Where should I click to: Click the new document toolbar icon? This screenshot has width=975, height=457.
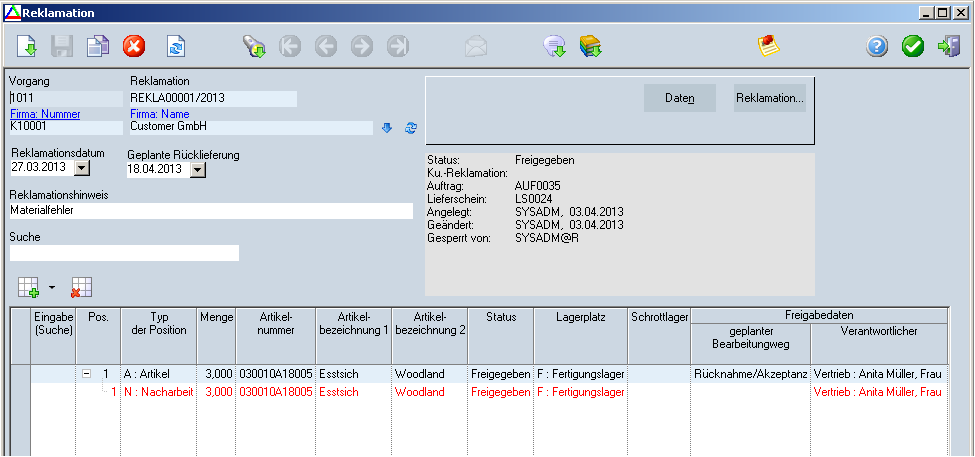27,46
